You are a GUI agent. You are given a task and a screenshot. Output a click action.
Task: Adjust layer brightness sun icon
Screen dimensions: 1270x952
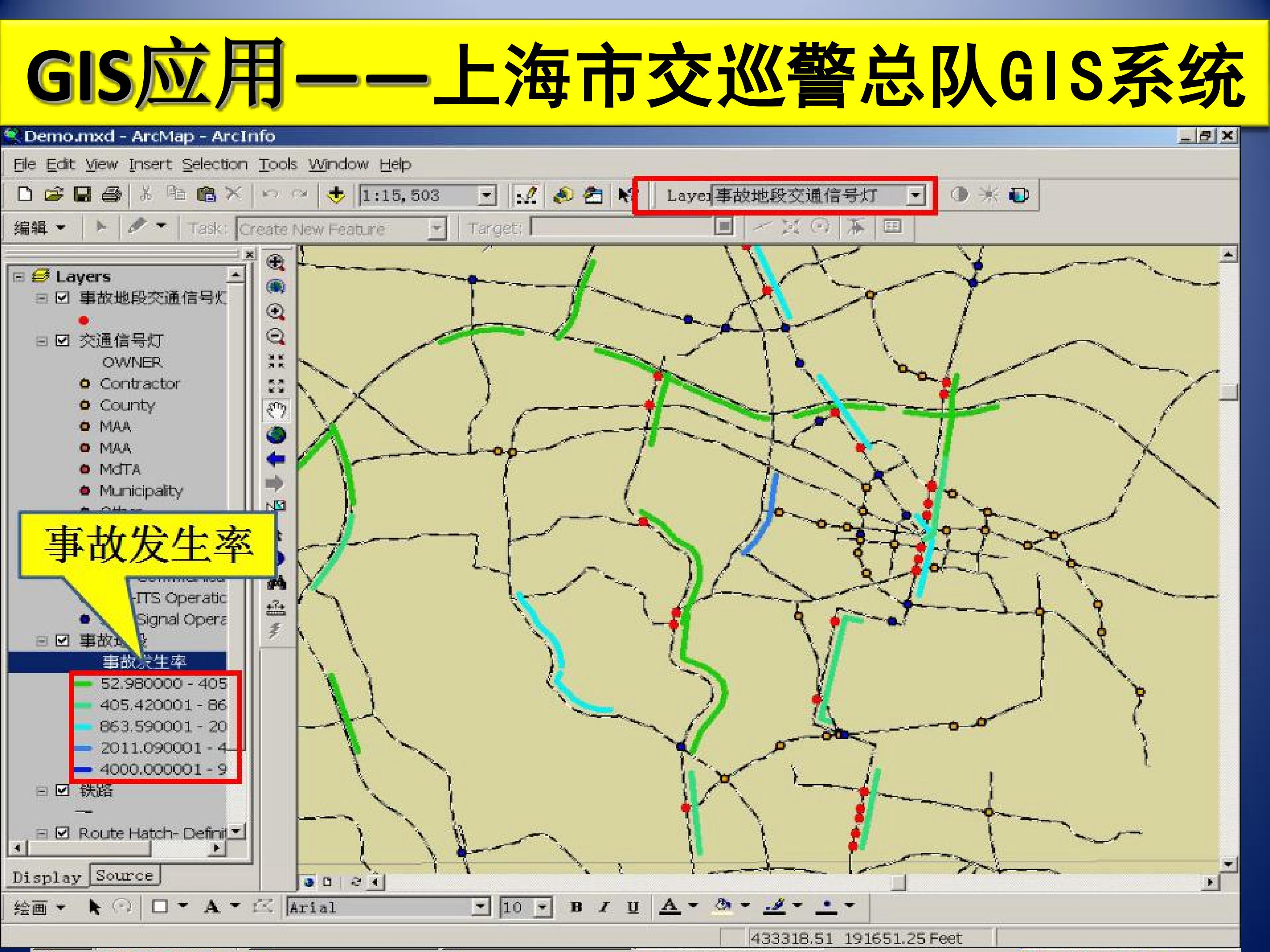pos(989,194)
